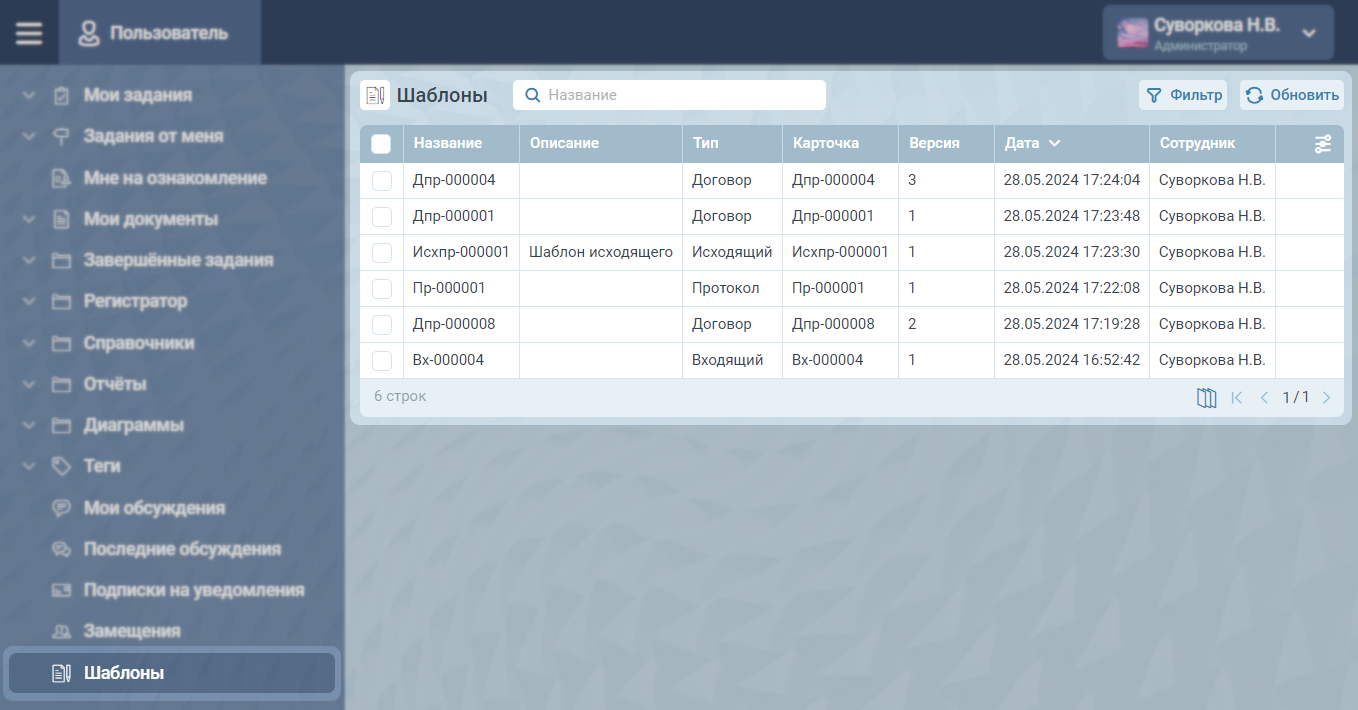This screenshot has height=710, width=1358.
Task: Click the column settings icon in table header
Action: 1323,144
